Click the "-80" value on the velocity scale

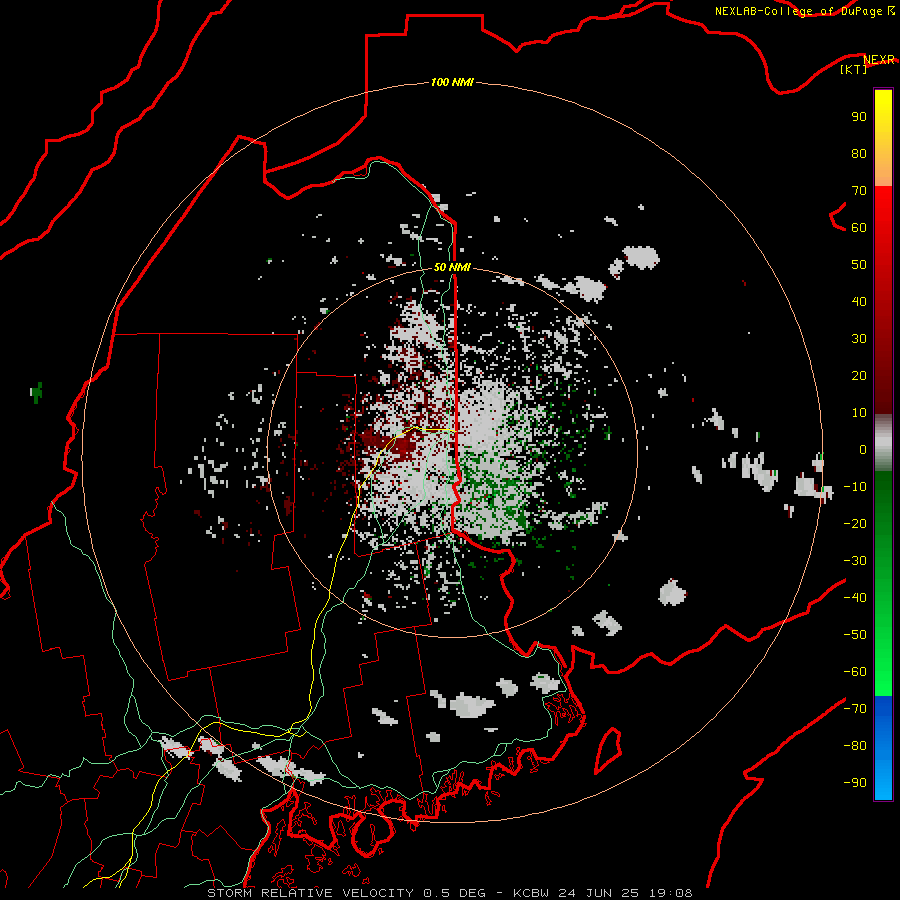point(855,746)
